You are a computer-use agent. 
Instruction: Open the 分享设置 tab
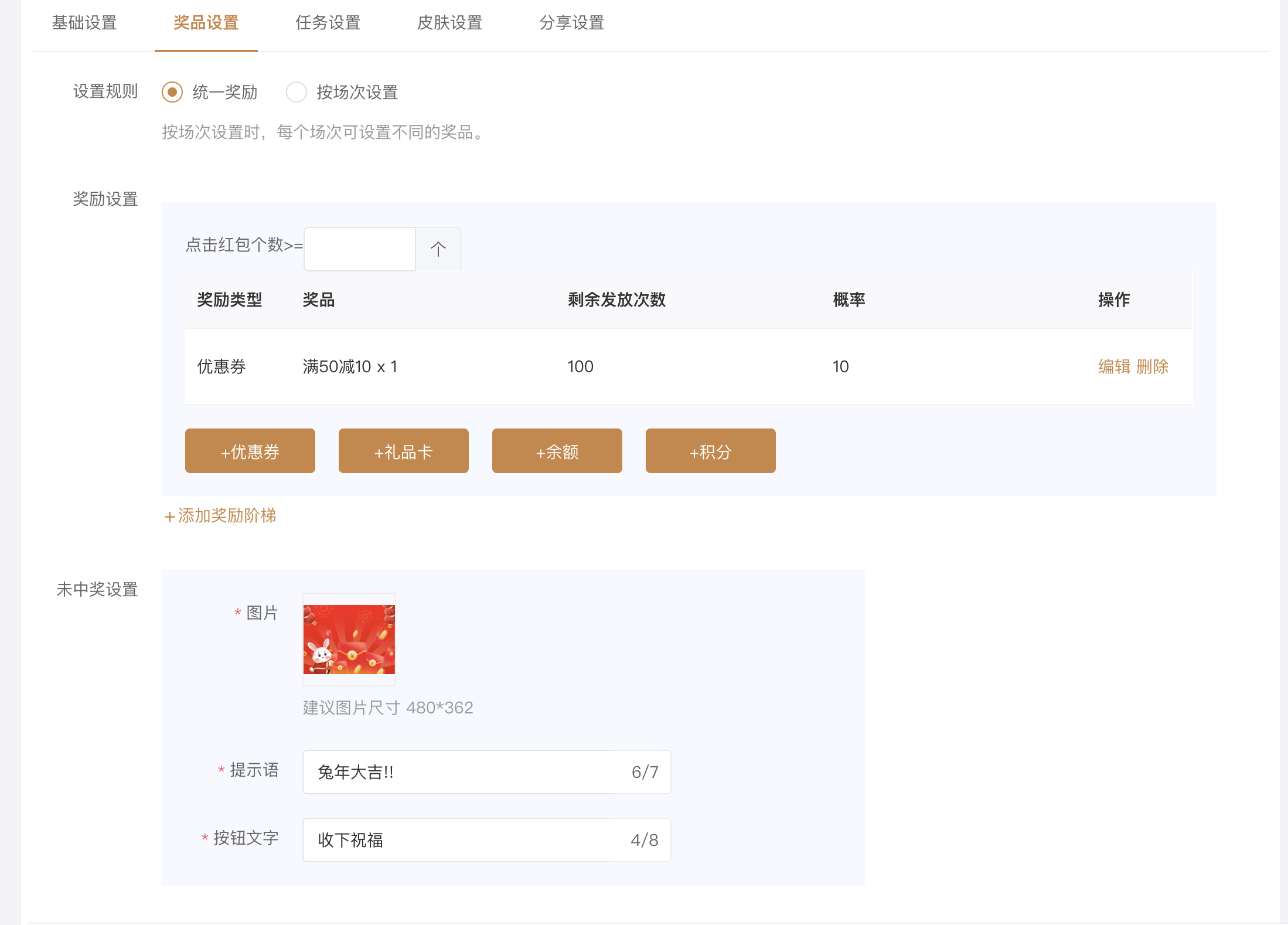coord(572,23)
